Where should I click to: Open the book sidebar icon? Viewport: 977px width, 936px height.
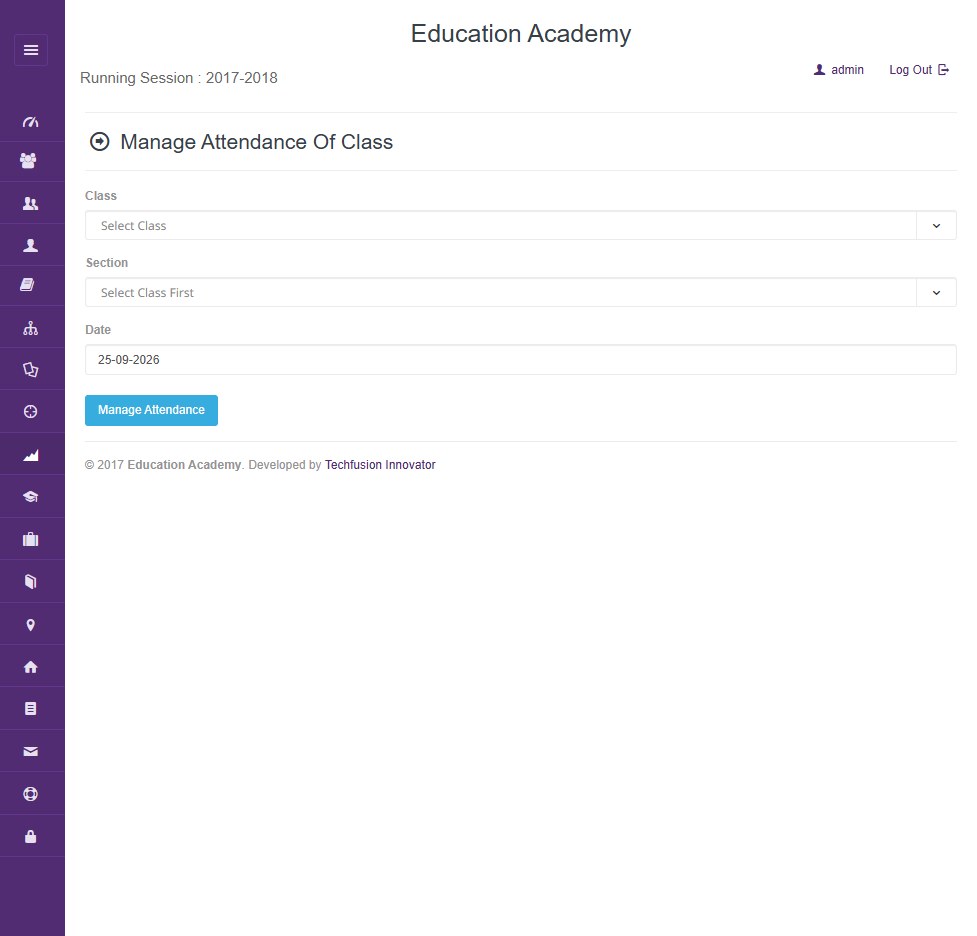tap(27, 285)
